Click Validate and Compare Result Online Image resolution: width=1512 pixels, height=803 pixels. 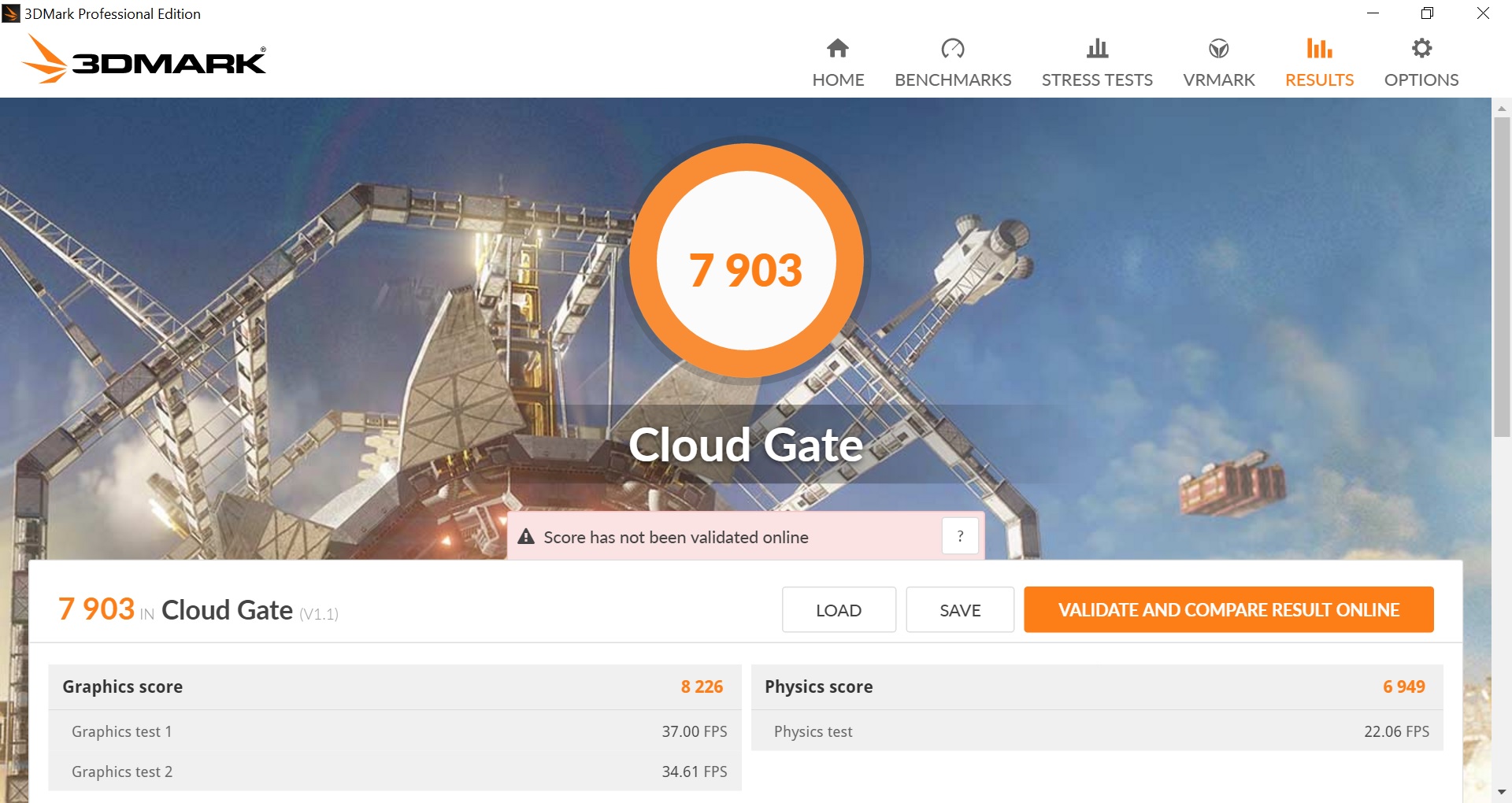[1228, 610]
